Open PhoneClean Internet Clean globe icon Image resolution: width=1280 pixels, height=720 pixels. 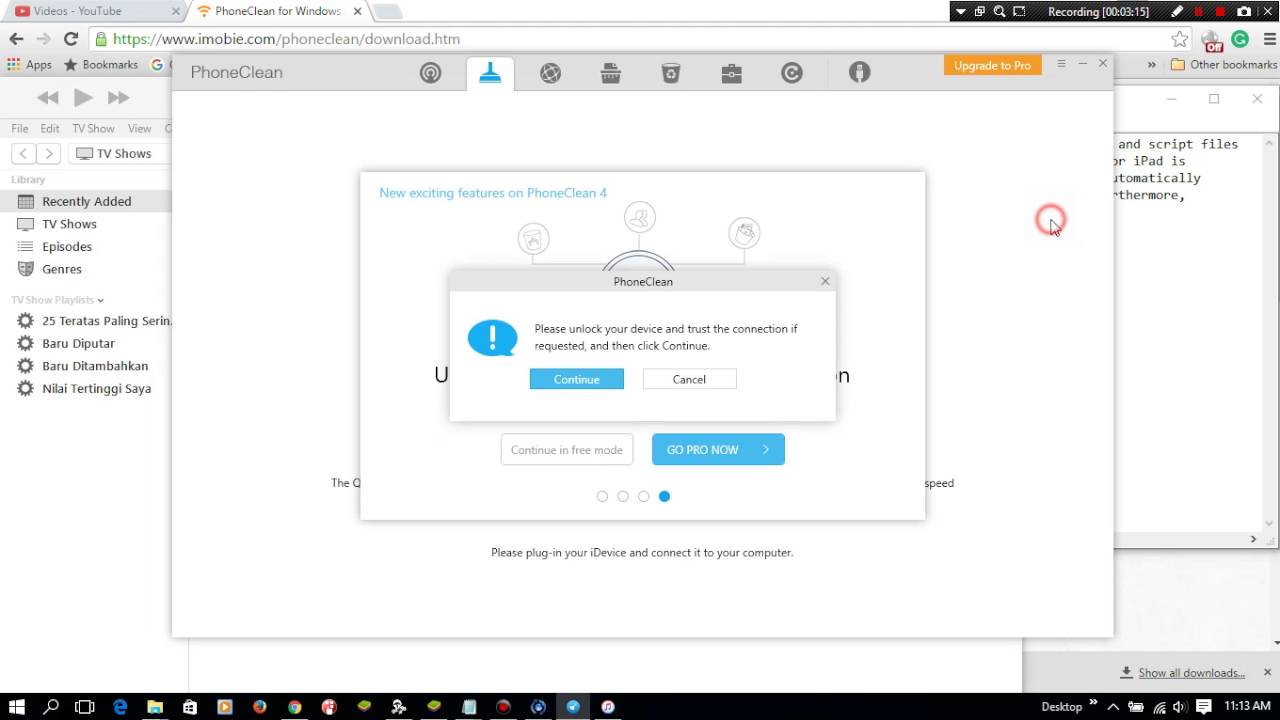550,73
